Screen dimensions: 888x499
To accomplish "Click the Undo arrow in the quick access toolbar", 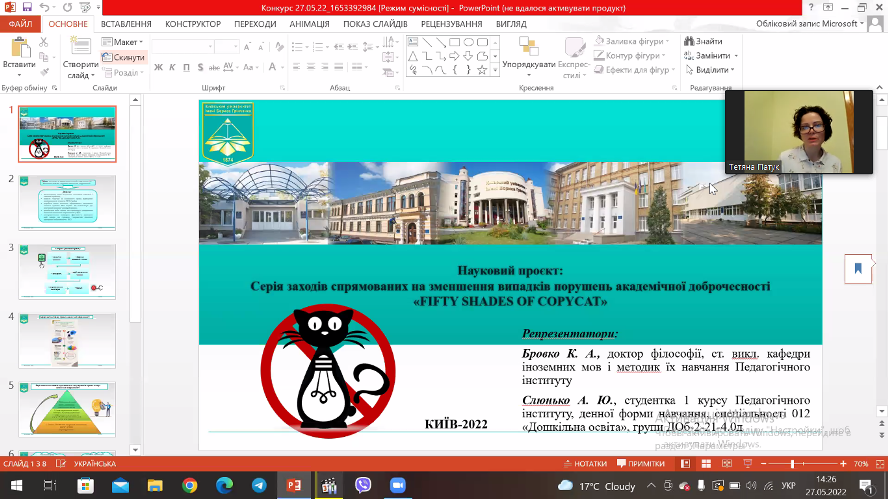I will coord(44,7).
